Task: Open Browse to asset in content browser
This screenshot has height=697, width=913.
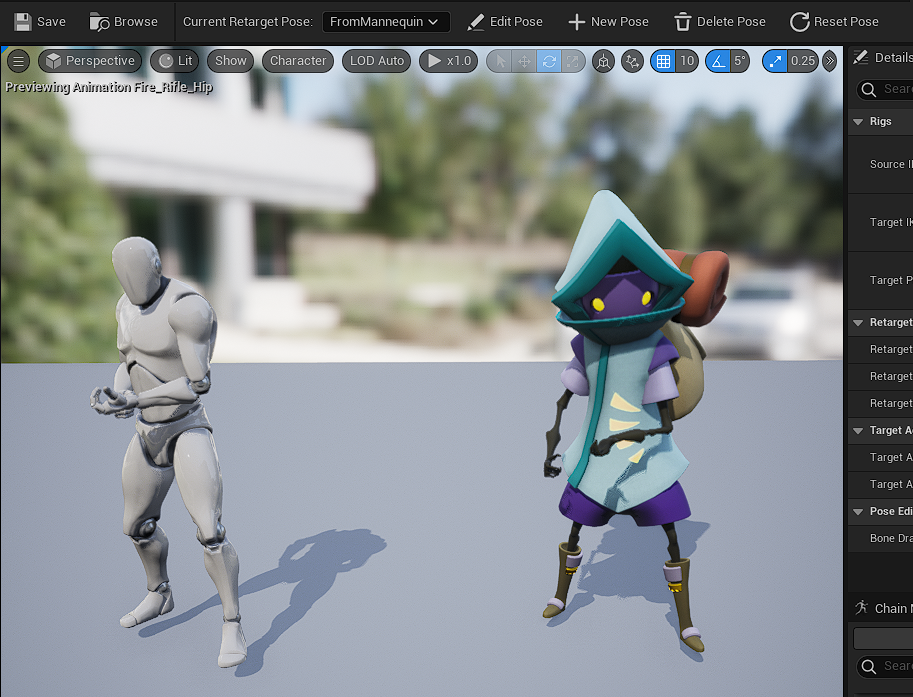Action: tap(123, 22)
